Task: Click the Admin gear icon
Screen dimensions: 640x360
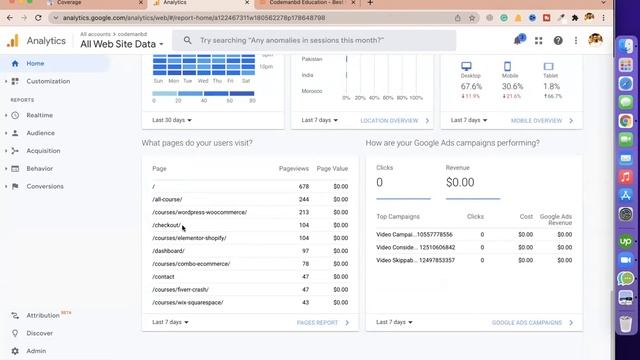Action: point(15,351)
